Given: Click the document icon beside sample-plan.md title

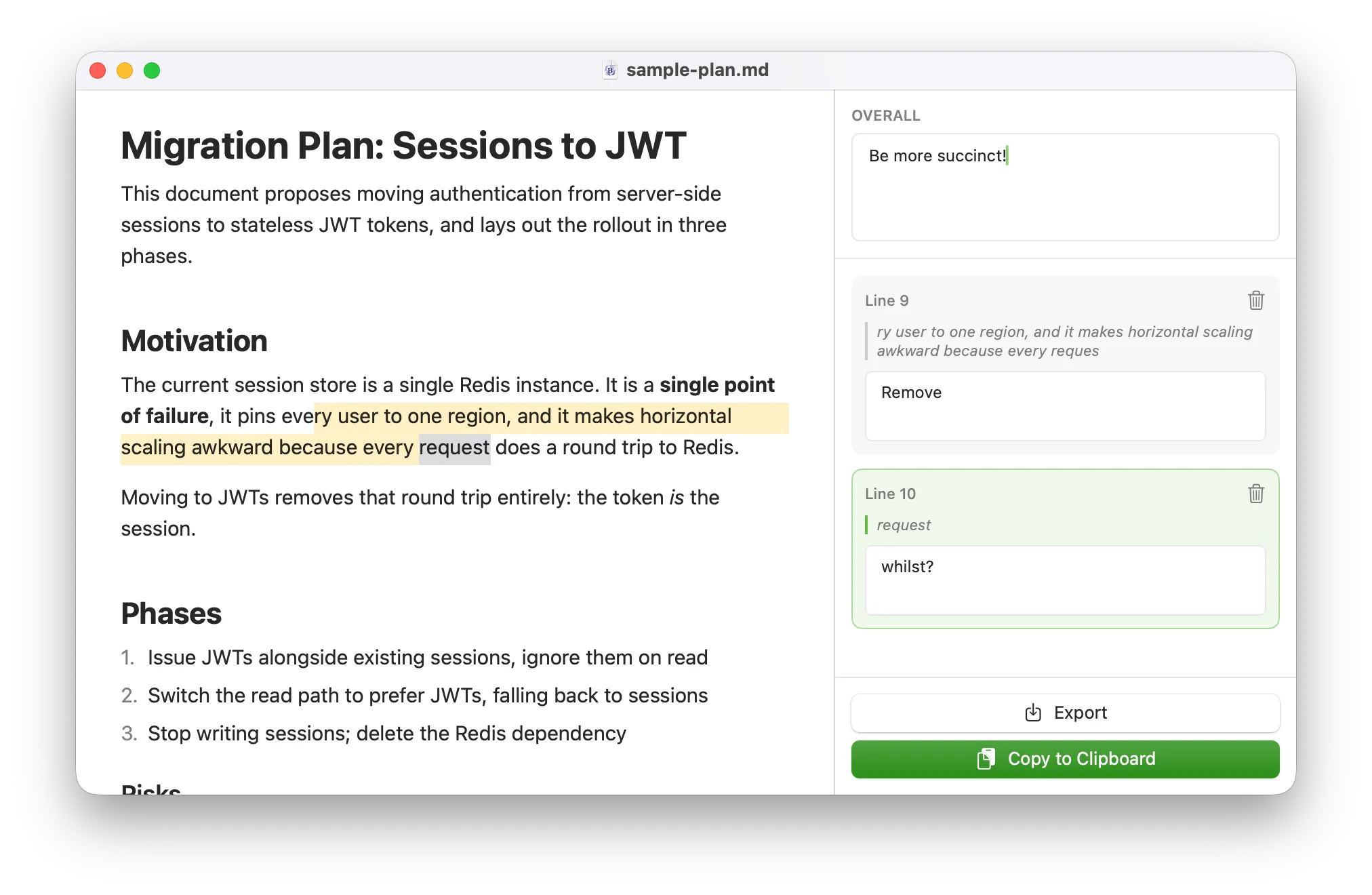Looking at the screenshot, I should tap(610, 70).
